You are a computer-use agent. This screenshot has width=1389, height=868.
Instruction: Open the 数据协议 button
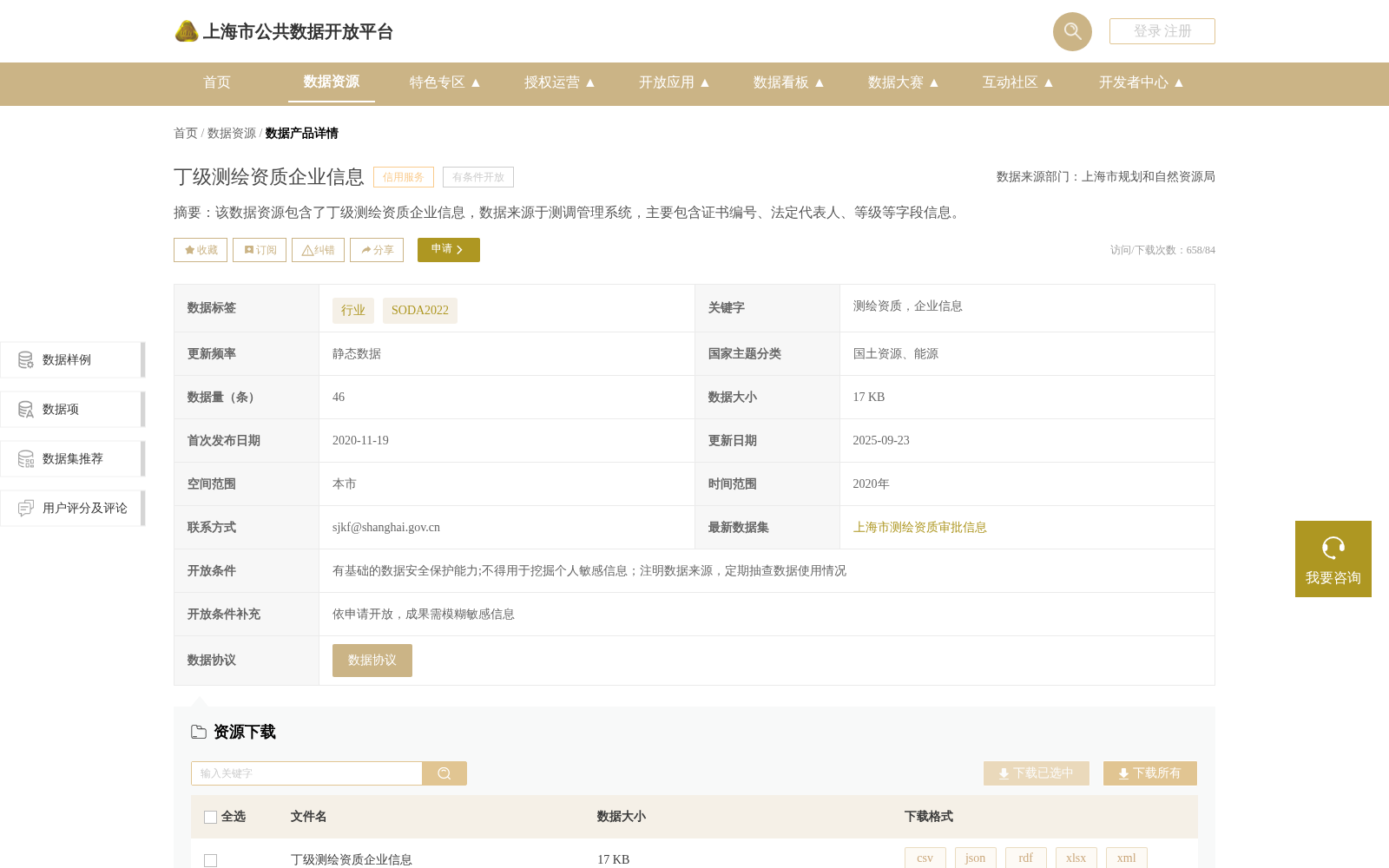point(372,661)
